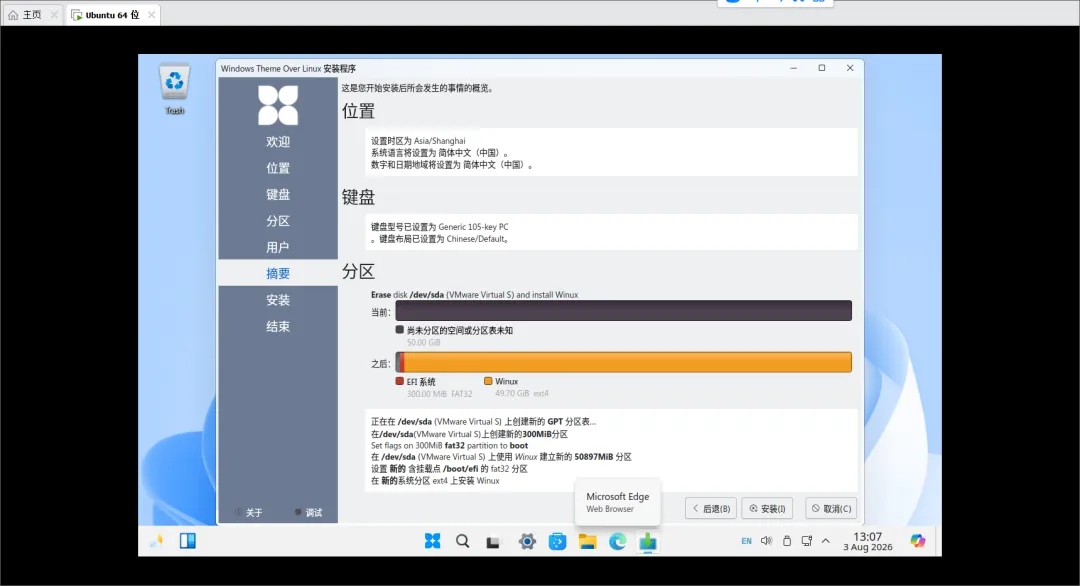Click the Winux logo in the installer sidebar
Image resolution: width=1080 pixels, height=586 pixels.
pos(278,105)
